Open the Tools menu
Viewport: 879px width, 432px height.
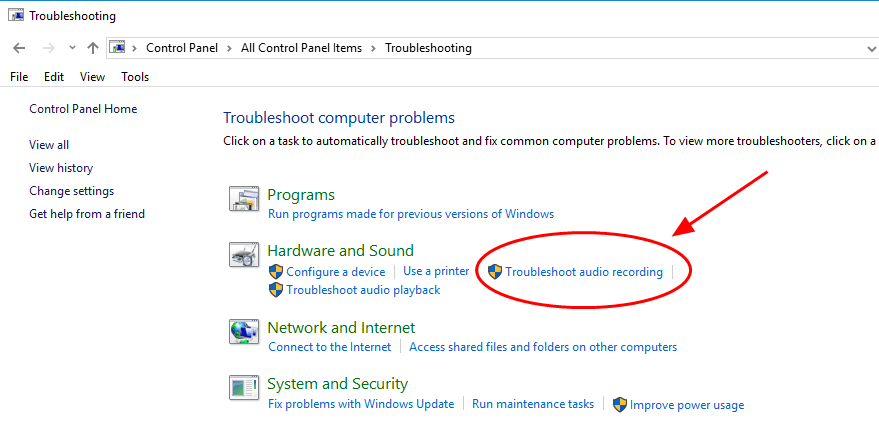[135, 77]
